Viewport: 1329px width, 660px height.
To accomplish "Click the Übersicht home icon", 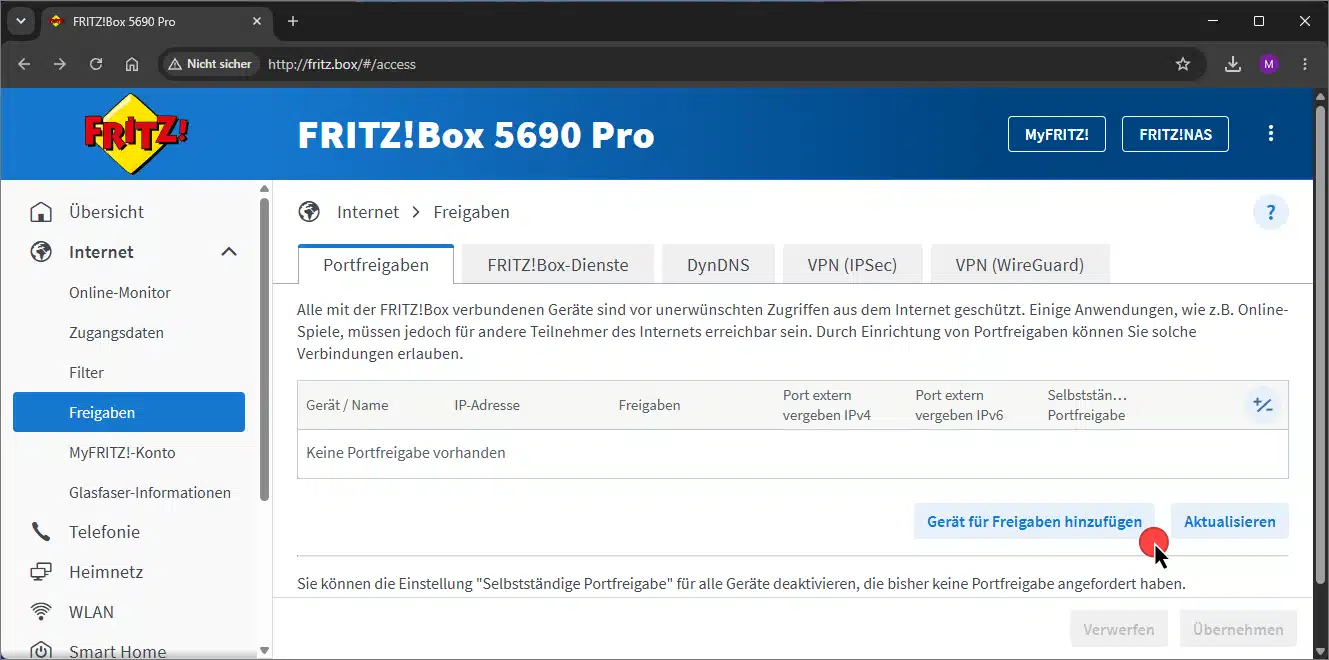I will point(41,212).
